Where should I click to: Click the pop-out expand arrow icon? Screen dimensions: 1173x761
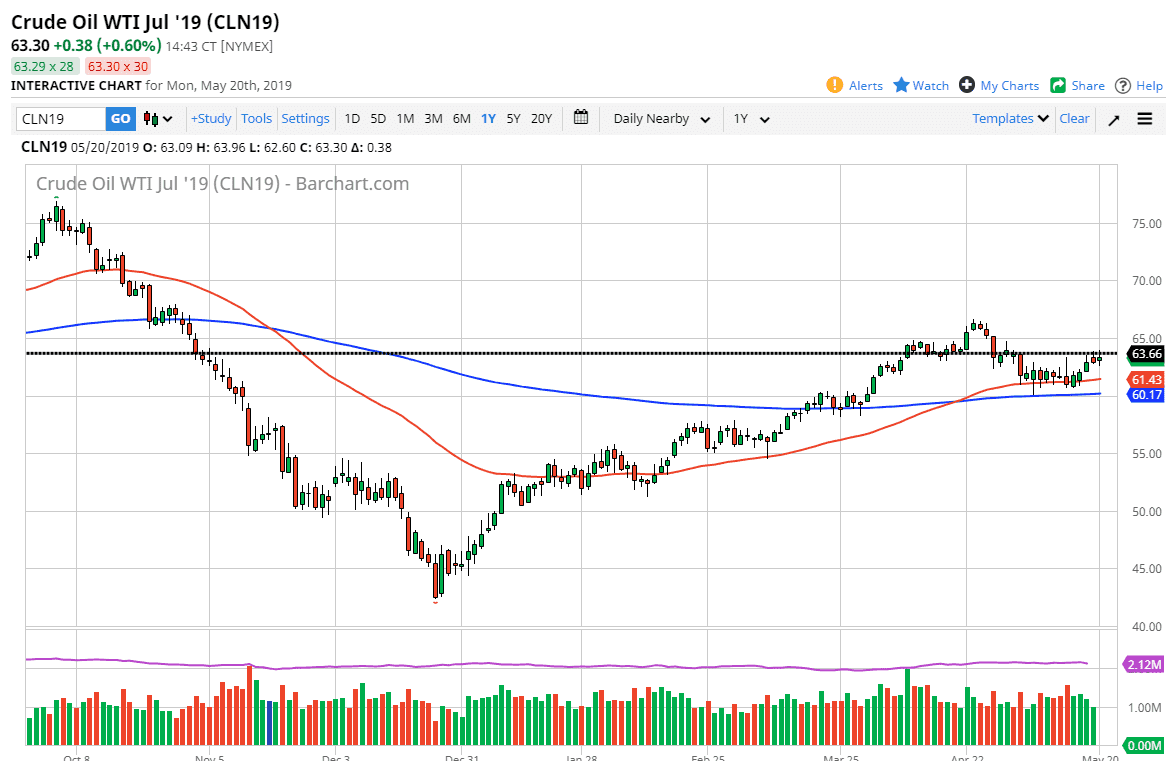tap(1114, 119)
